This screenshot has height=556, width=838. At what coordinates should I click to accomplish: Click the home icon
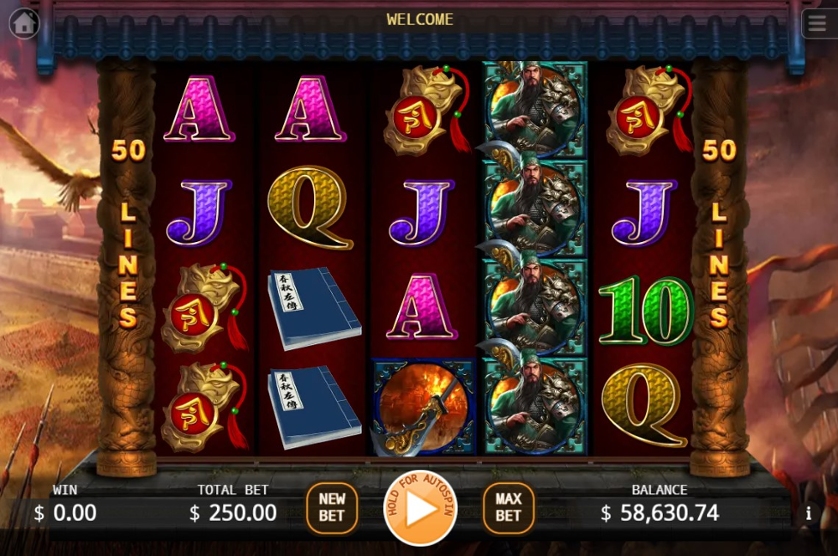(x=24, y=24)
